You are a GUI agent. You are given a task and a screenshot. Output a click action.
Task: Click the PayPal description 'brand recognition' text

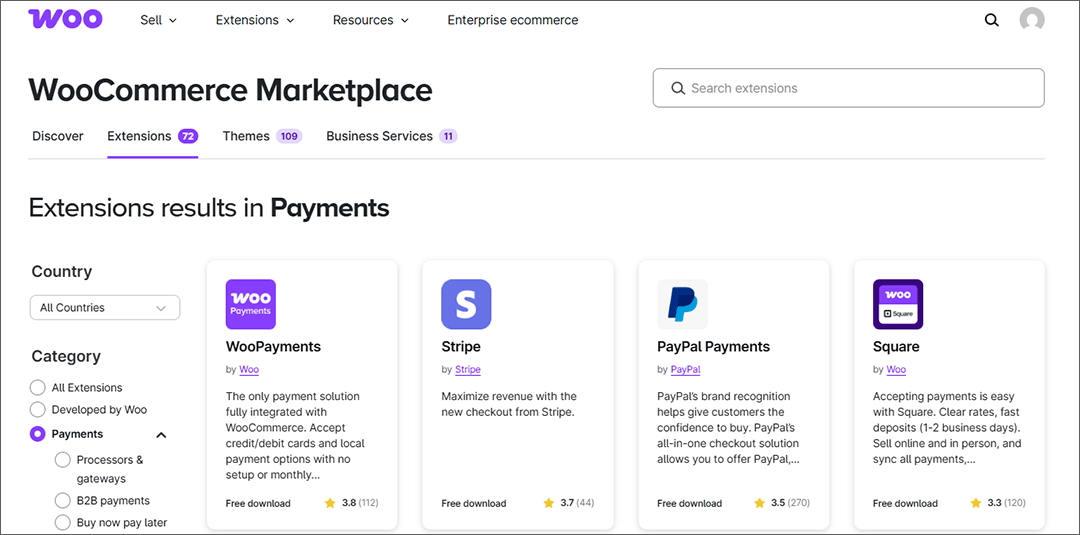[728, 428]
